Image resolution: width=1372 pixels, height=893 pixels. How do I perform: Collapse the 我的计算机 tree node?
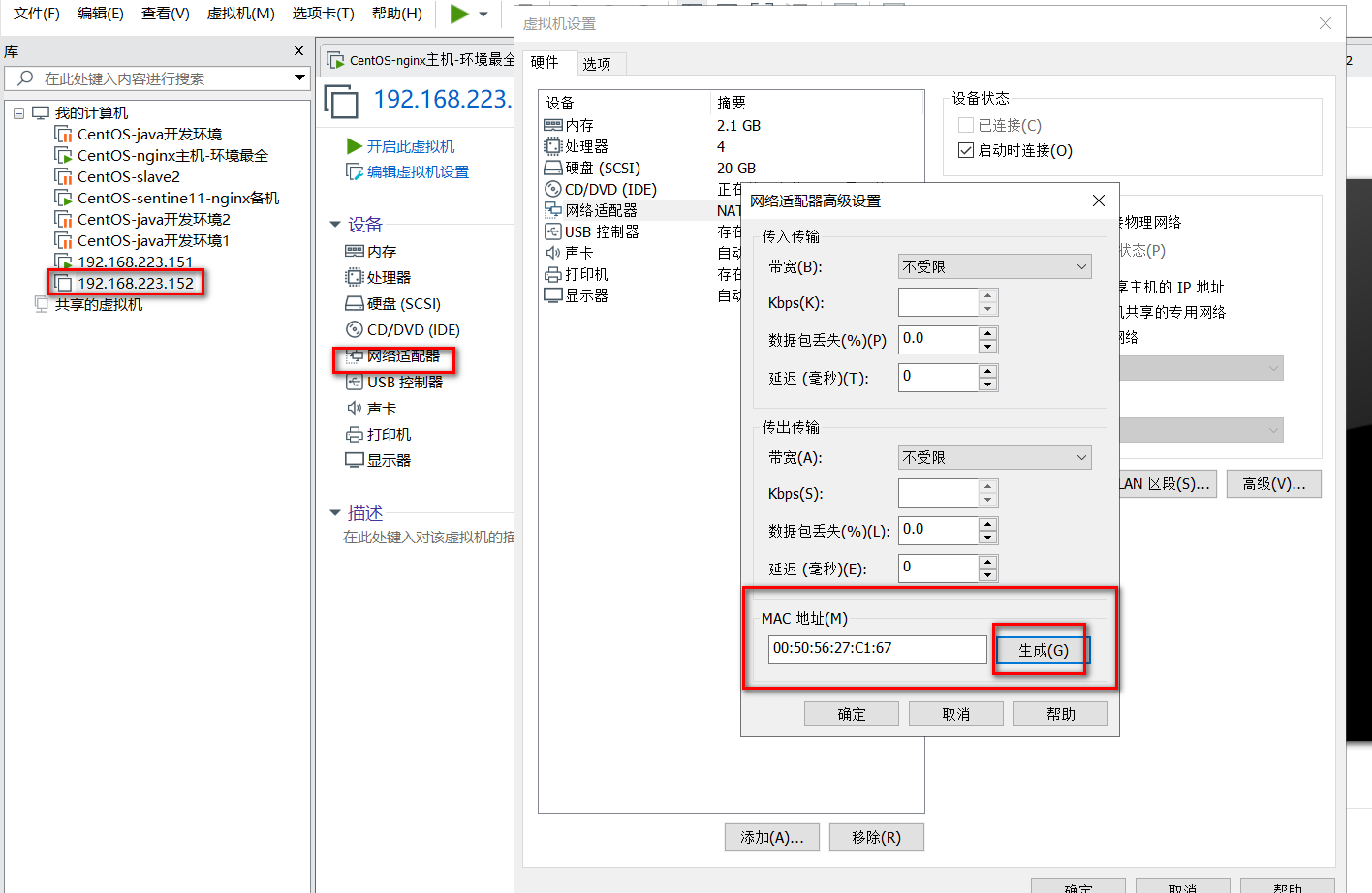pyautogui.click(x=18, y=113)
